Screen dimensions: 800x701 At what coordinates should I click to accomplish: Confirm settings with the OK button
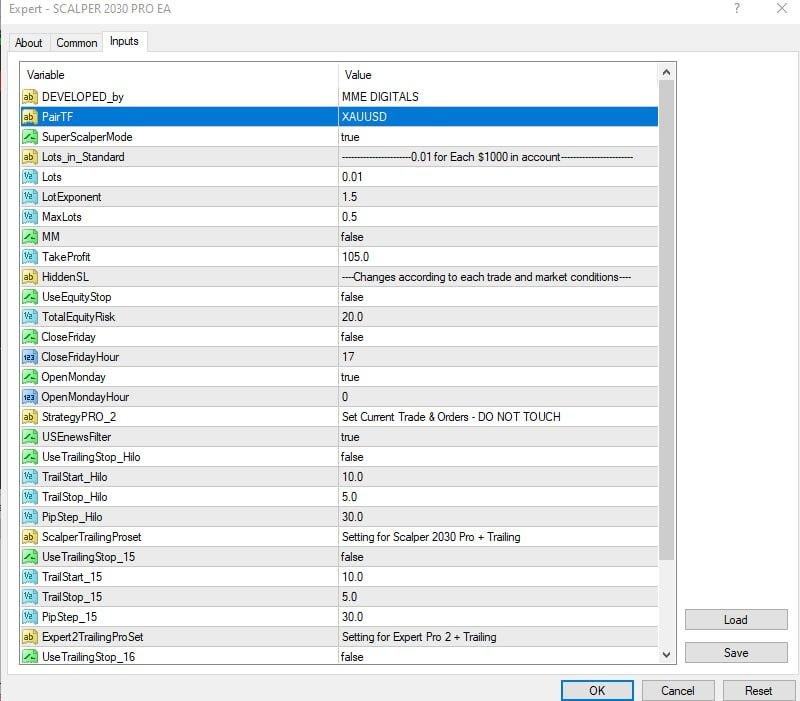[596, 690]
